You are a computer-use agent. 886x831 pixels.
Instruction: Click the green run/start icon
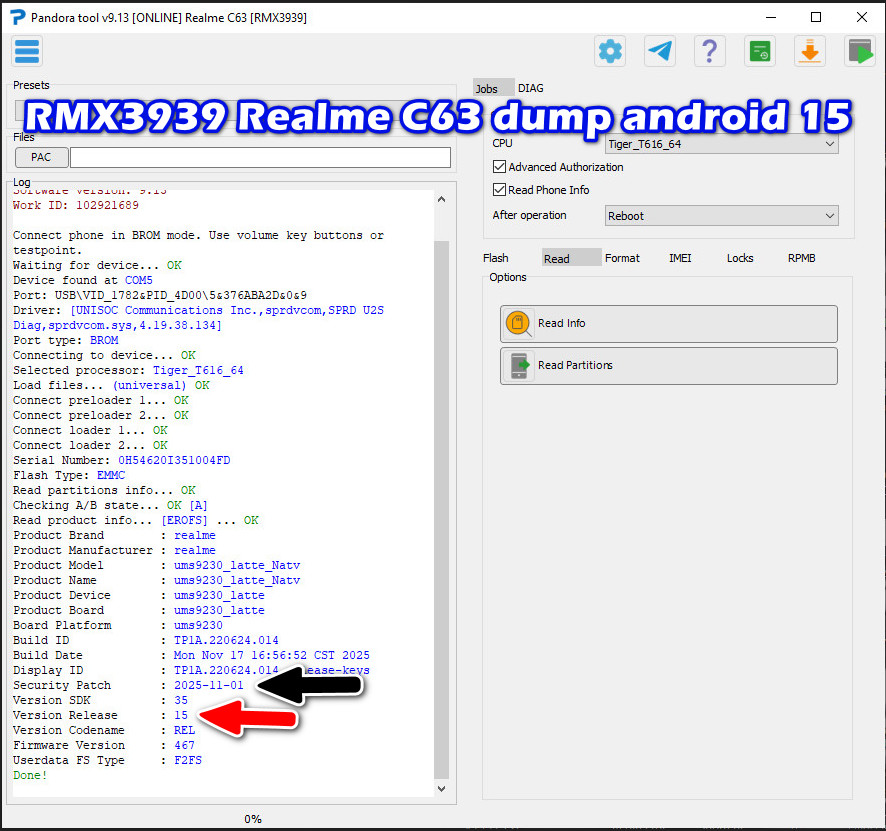(860, 52)
